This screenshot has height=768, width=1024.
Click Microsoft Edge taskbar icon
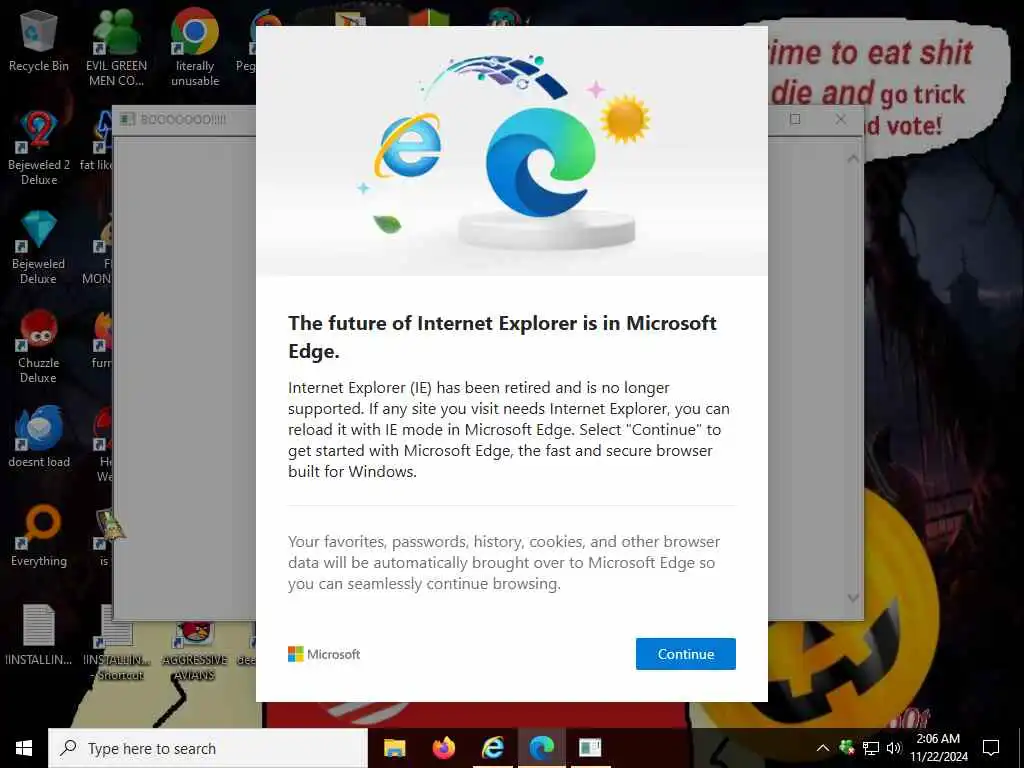coord(541,748)
